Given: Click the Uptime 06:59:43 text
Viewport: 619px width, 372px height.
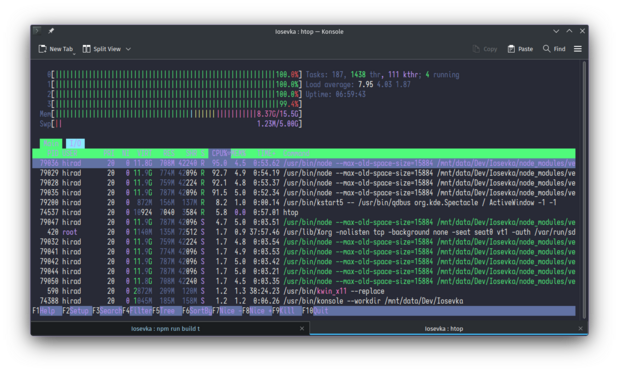Looking at the screenshot, I should [336, 94].
